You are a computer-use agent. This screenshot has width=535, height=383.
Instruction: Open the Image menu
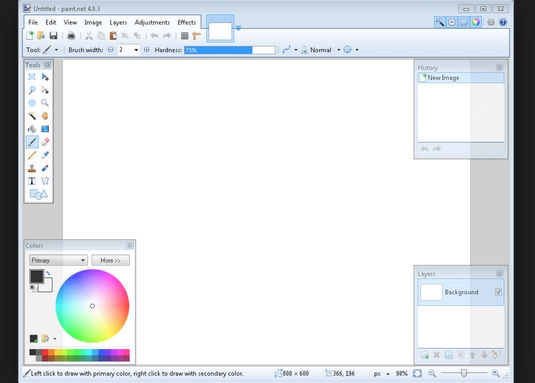93,23
